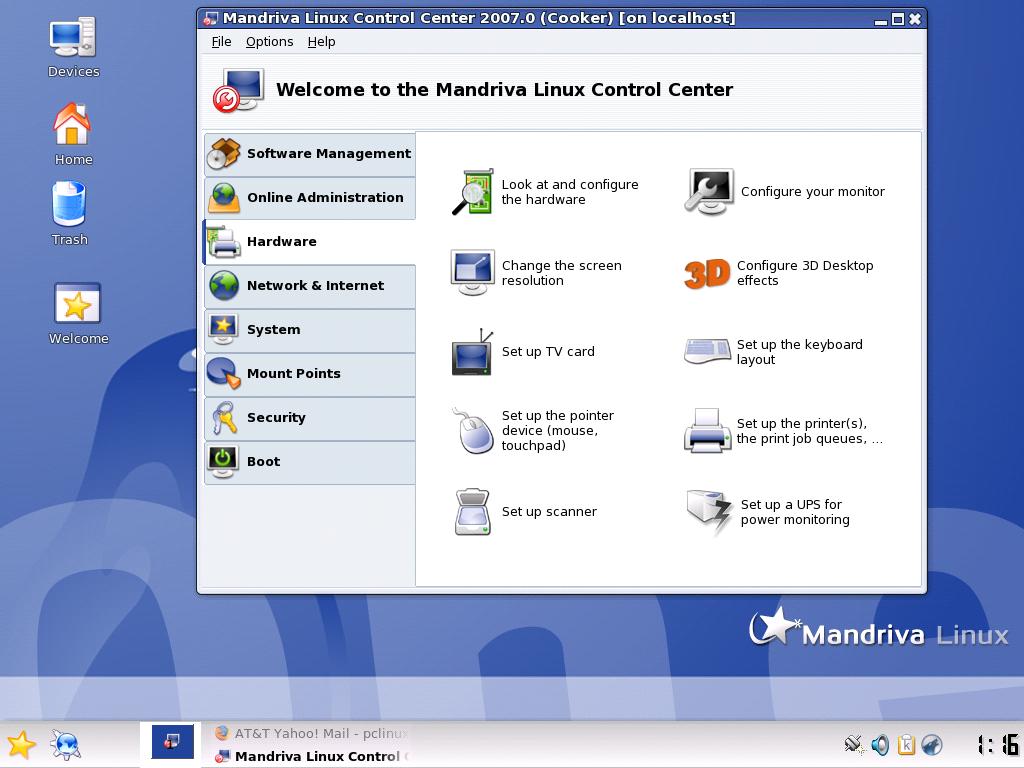Screen dimensions: 1024x768
Task: Open the Options menu
Action: [x=269, y=42]
